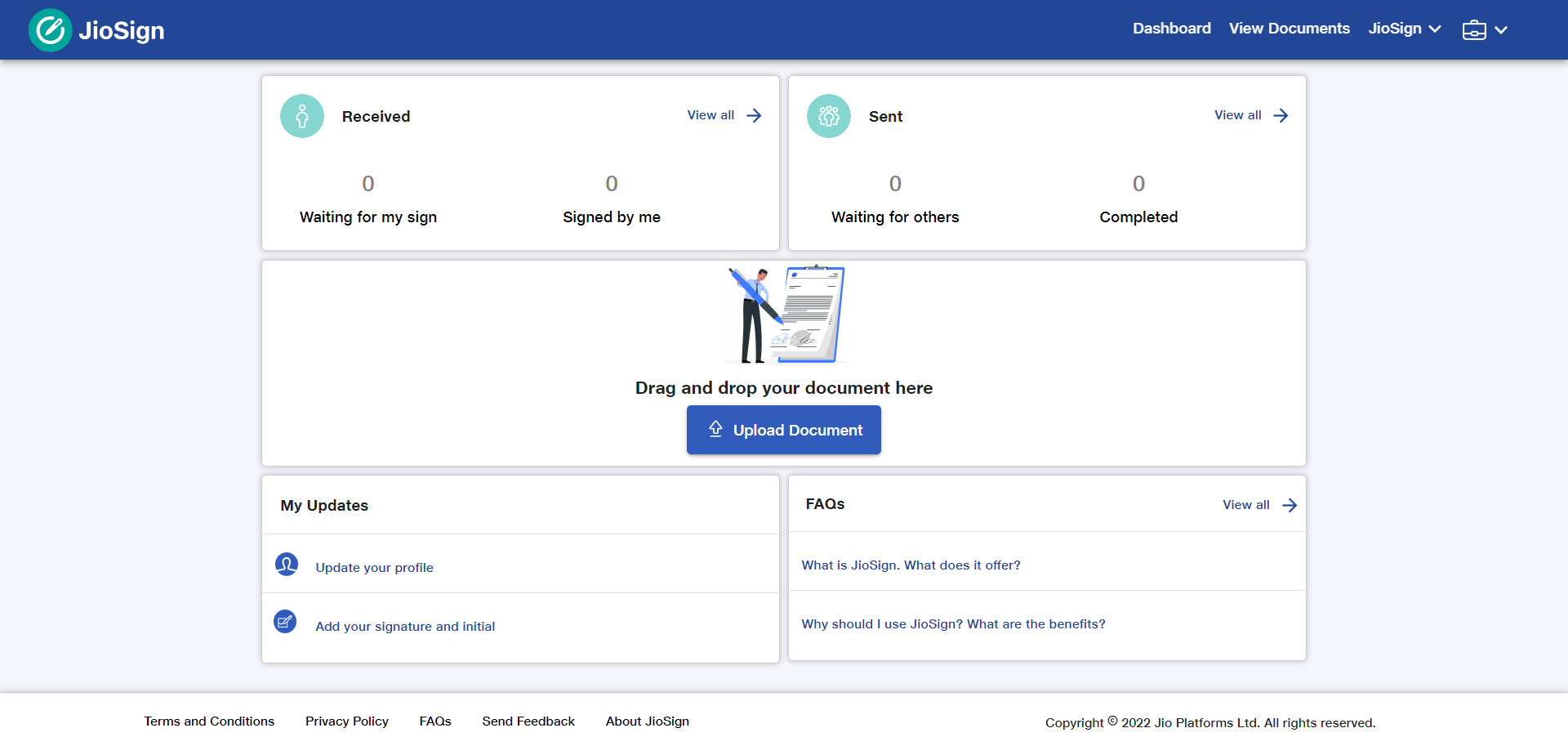
Task: Click the arrow next to Sent View all
Action: 1280,115
